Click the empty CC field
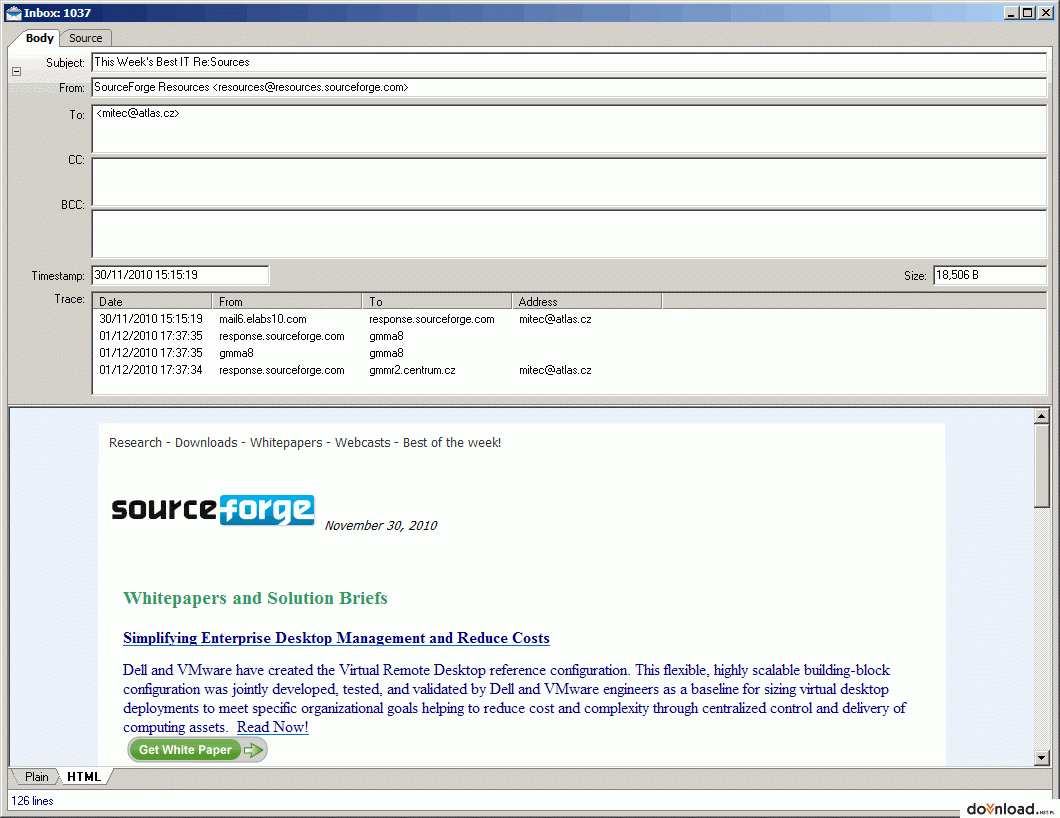1060x818 pixels. 569,182
